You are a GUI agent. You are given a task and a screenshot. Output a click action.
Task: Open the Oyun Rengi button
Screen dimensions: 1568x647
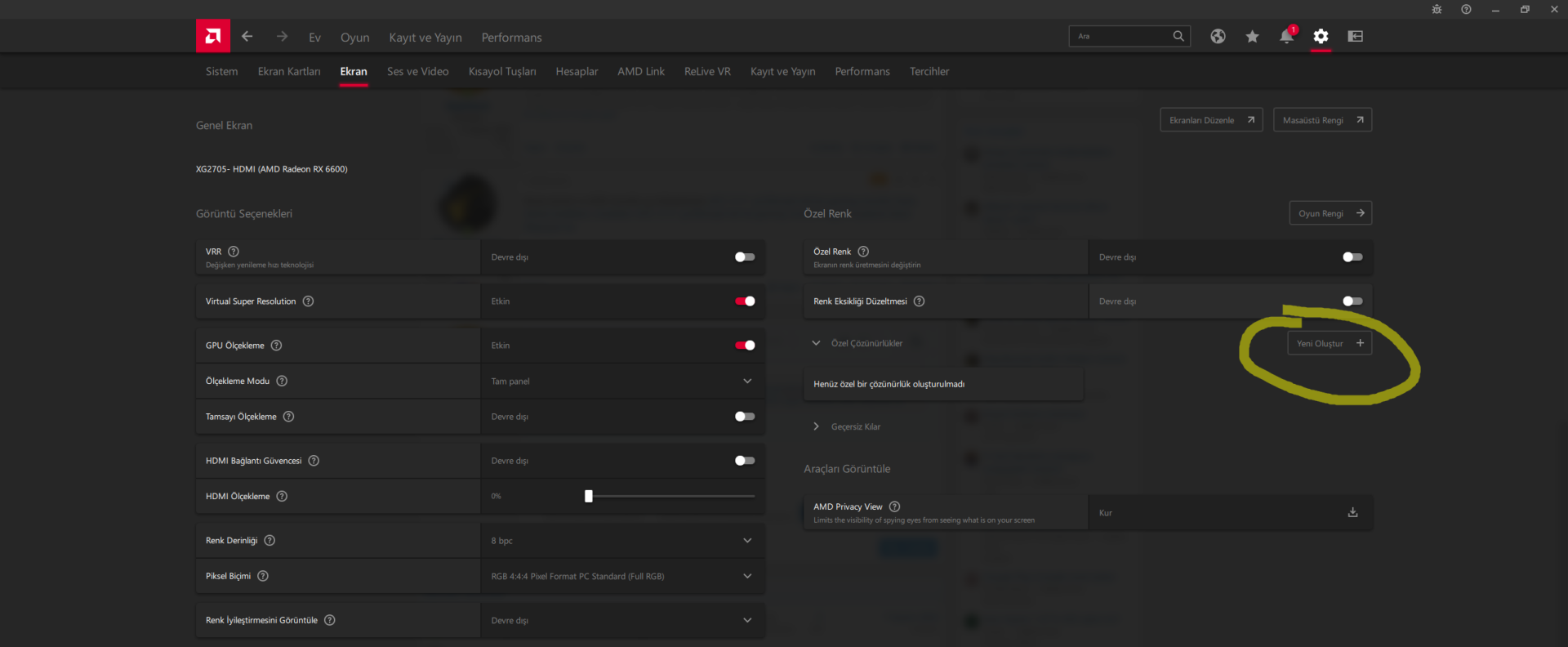pos(1330,213)
